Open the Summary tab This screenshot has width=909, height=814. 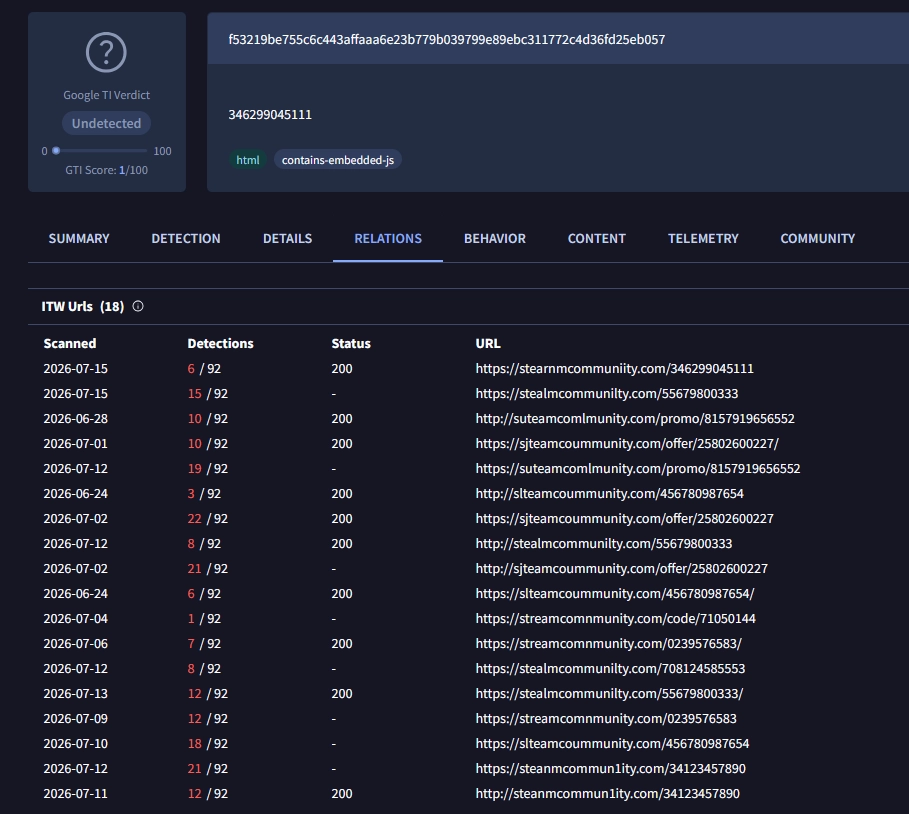pyautogui.click(x=79, y=238)
